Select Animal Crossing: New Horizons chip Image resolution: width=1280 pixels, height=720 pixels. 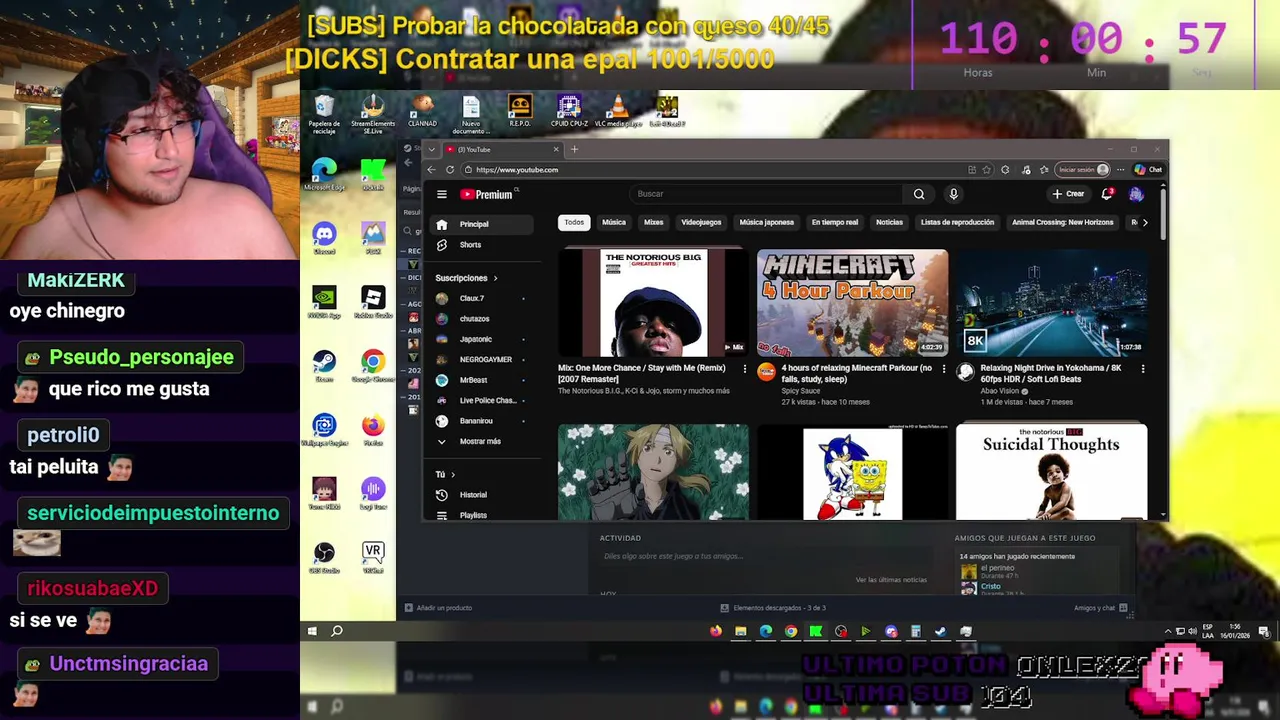(x=1062, y=222)
